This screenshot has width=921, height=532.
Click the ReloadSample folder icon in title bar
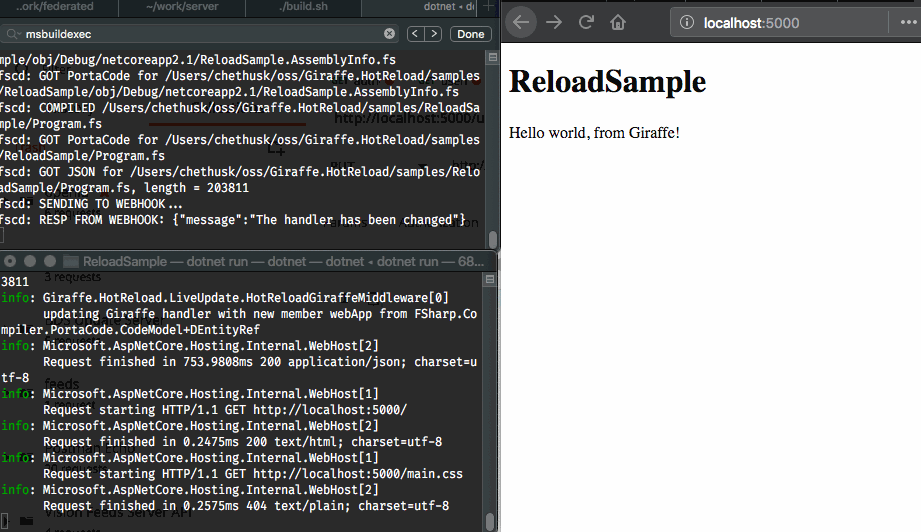coord(70,261)
